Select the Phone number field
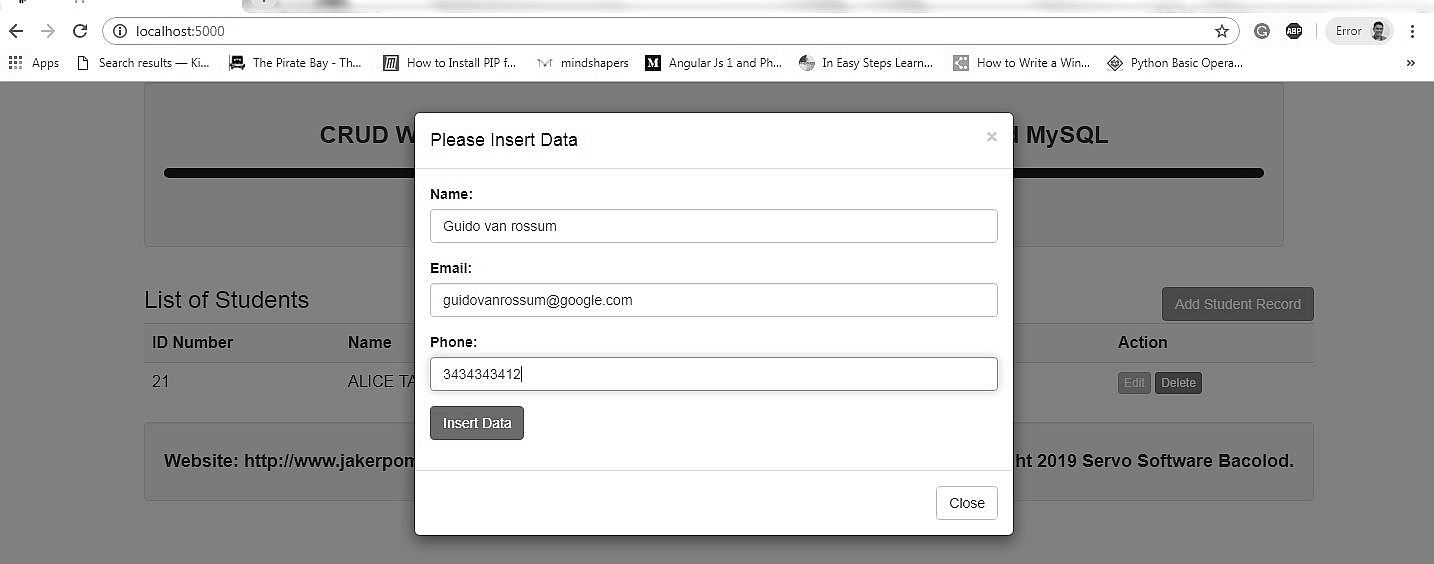This screenshot has width=1434, height=564. click(x=713, y=374)
